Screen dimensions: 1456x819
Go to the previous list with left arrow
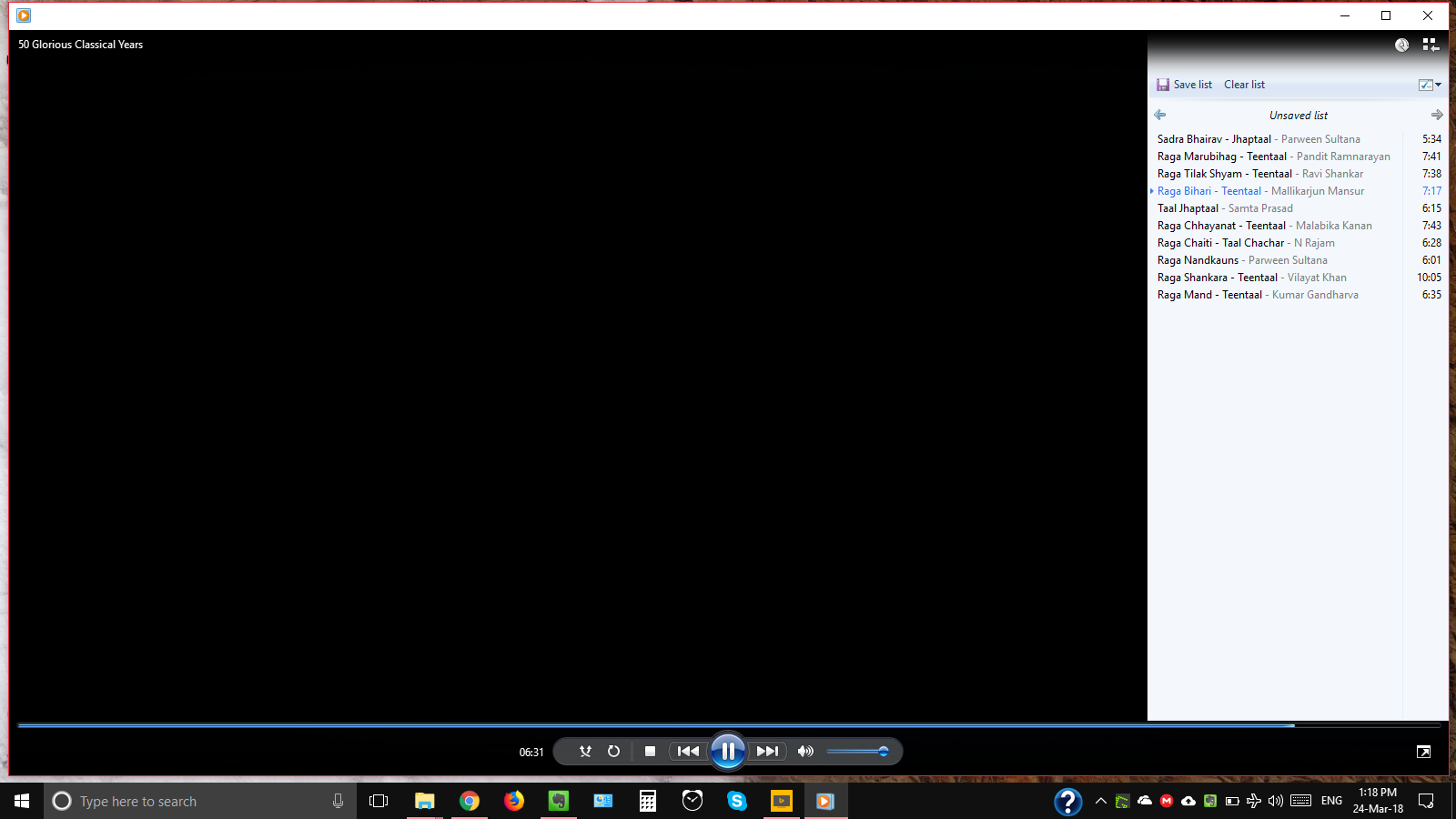pos(1159,115)
